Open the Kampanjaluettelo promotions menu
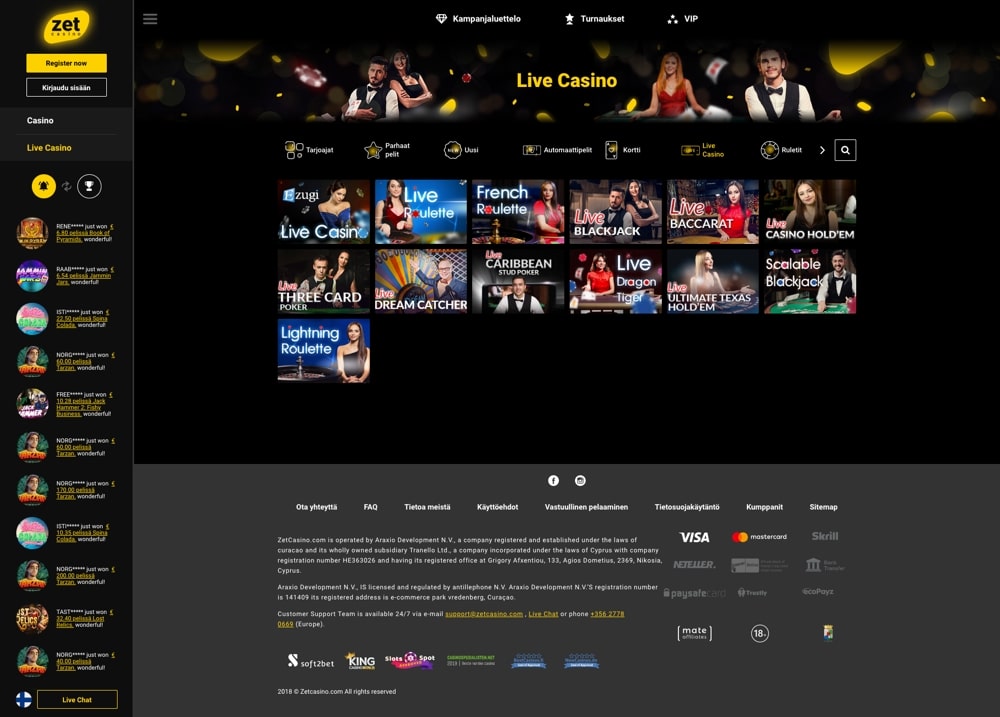Image resolution: width=1000 pixels, height=717 pixels. point(478,19)
